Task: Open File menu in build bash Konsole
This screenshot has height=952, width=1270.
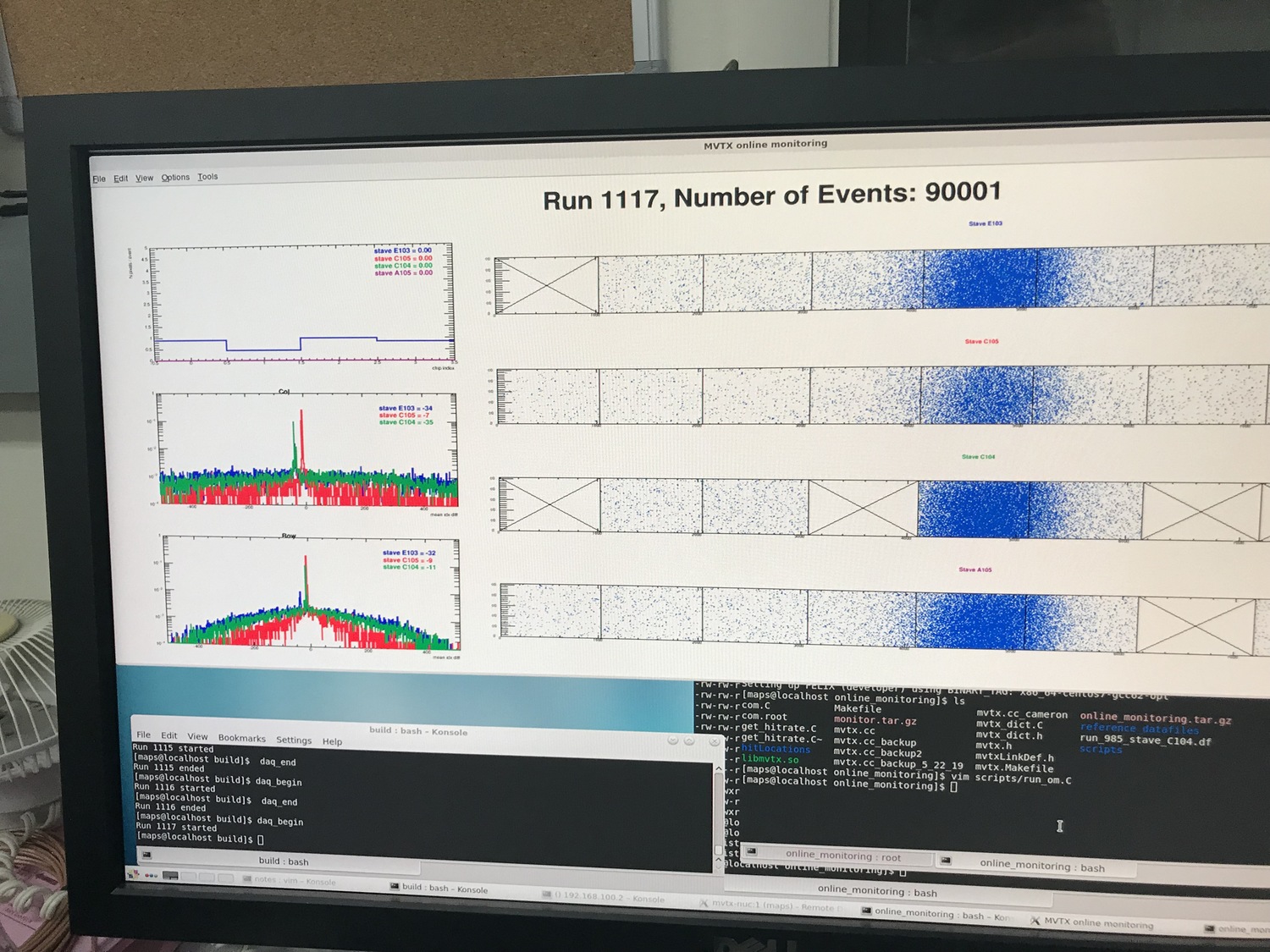Action: 144,735
